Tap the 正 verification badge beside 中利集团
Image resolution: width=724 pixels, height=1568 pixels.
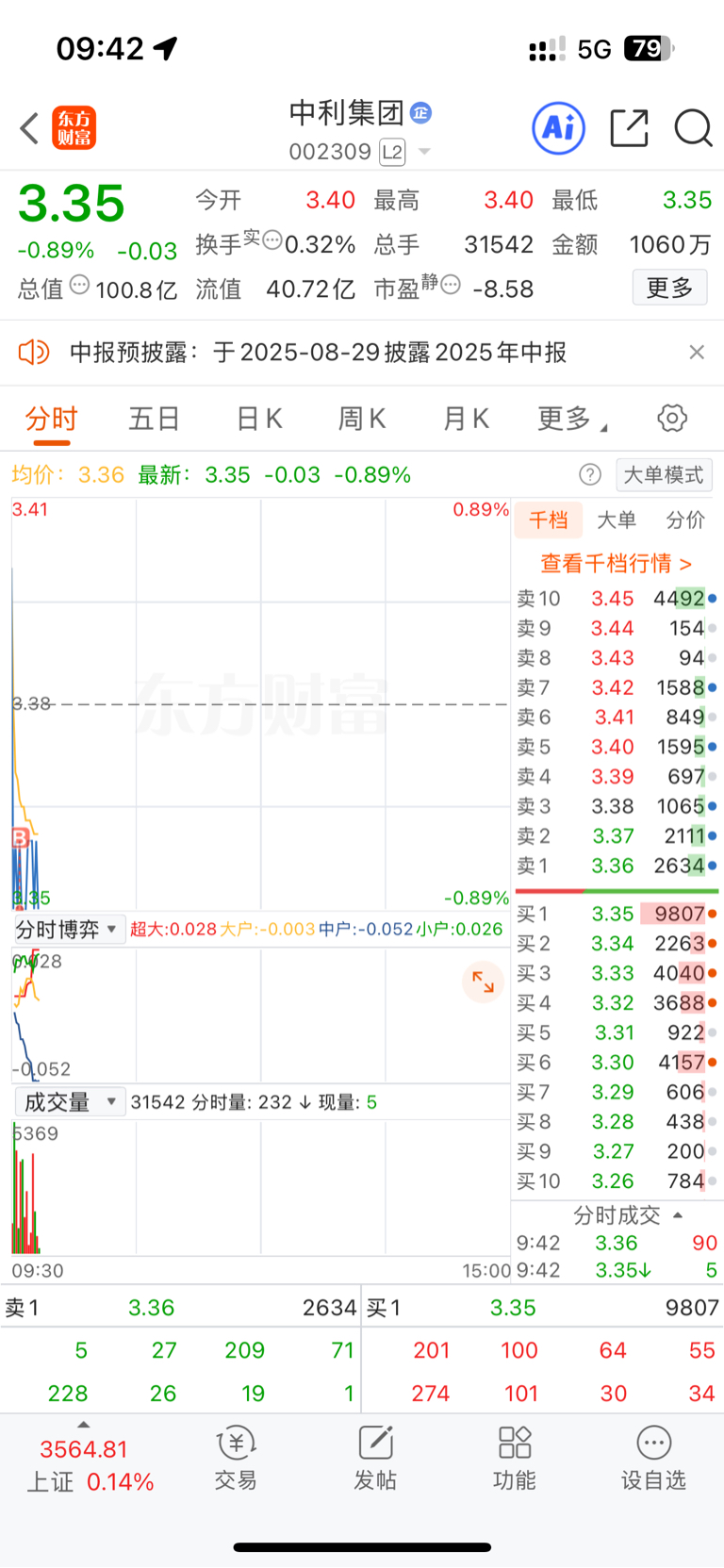[420, 113]
